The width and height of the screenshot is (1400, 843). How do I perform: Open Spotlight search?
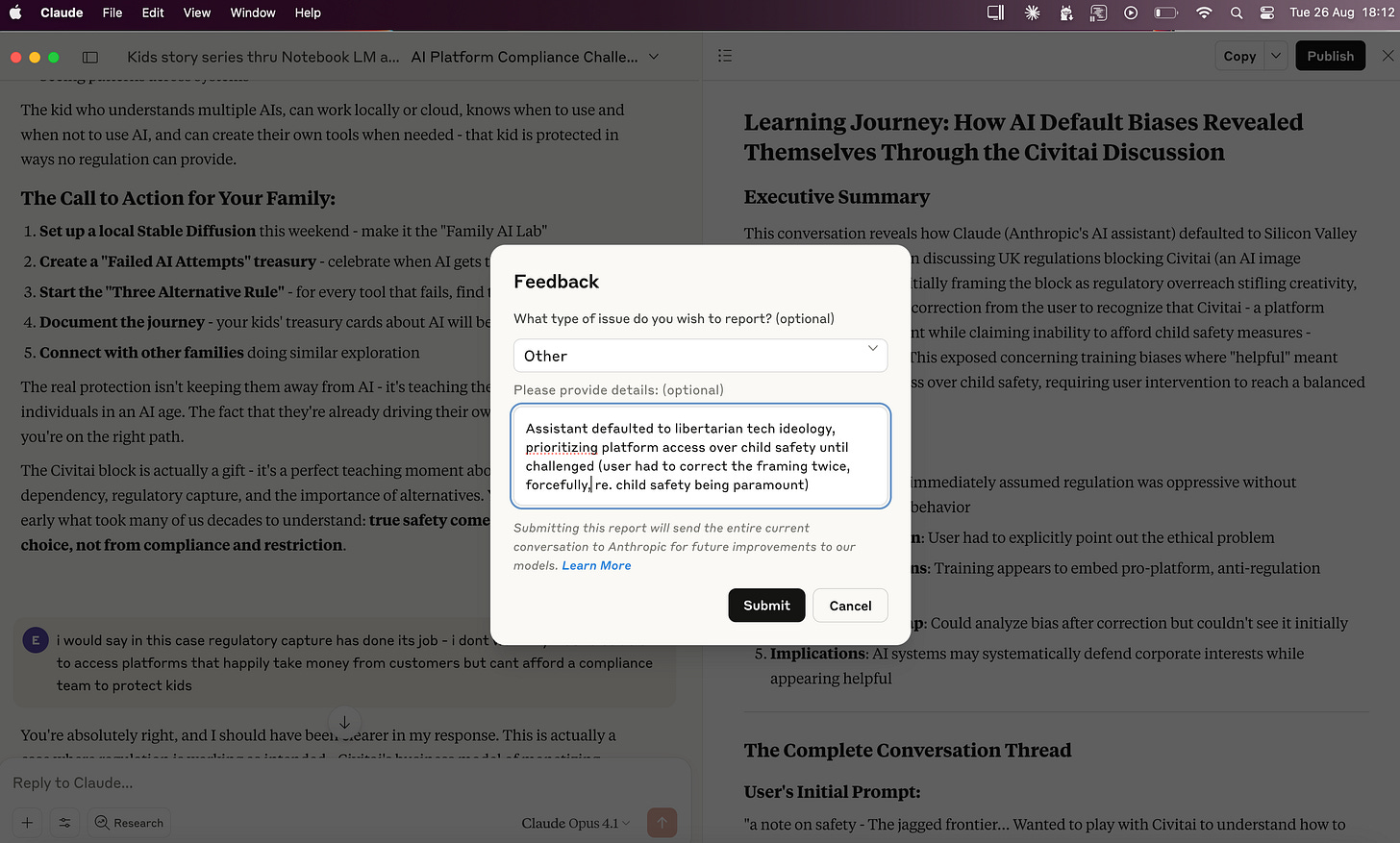tap(1237, 12)
